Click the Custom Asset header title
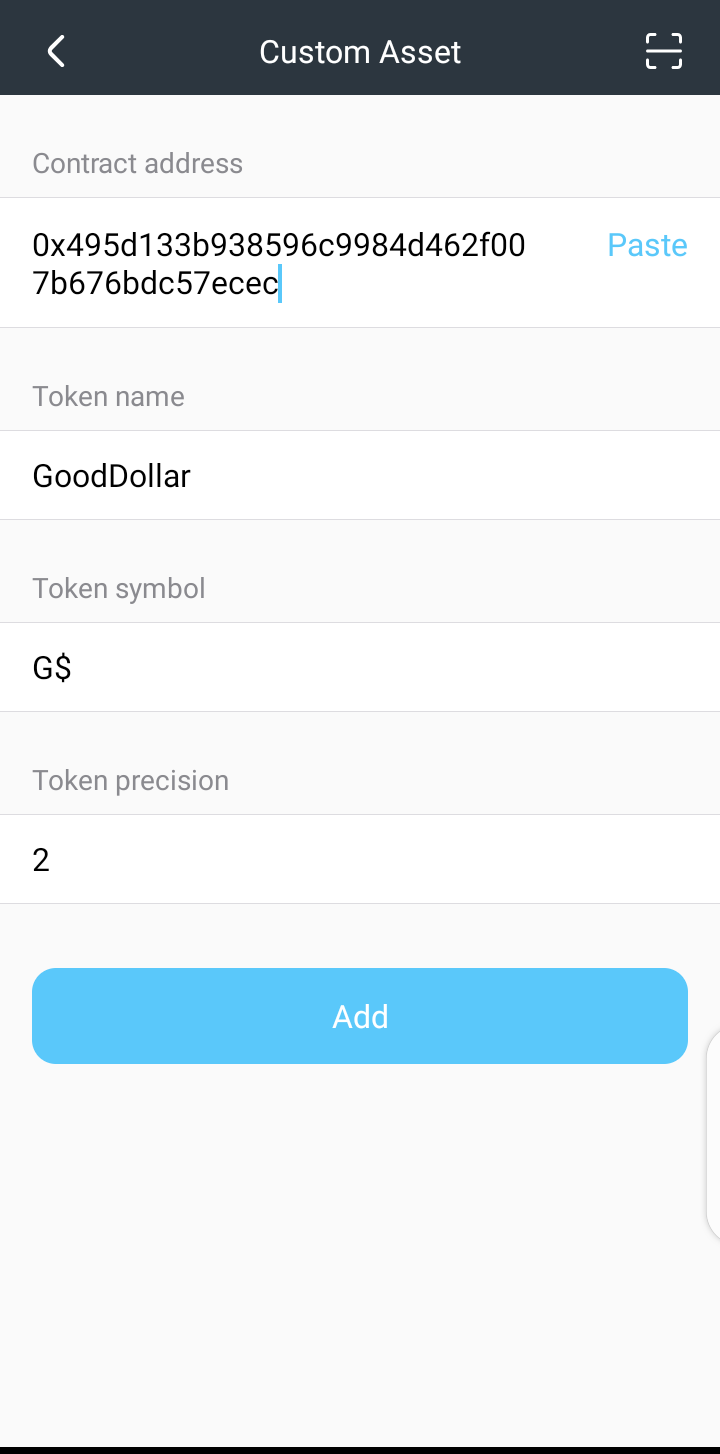Viewport: 720px width, 1454px height. pos(360,52)
